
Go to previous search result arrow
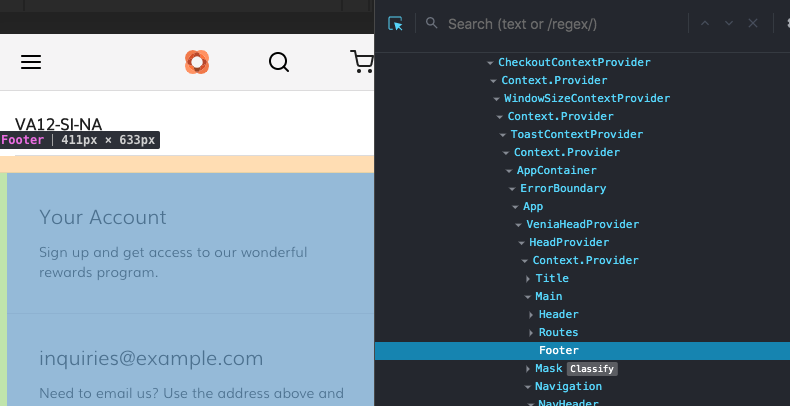pos(705,24)
